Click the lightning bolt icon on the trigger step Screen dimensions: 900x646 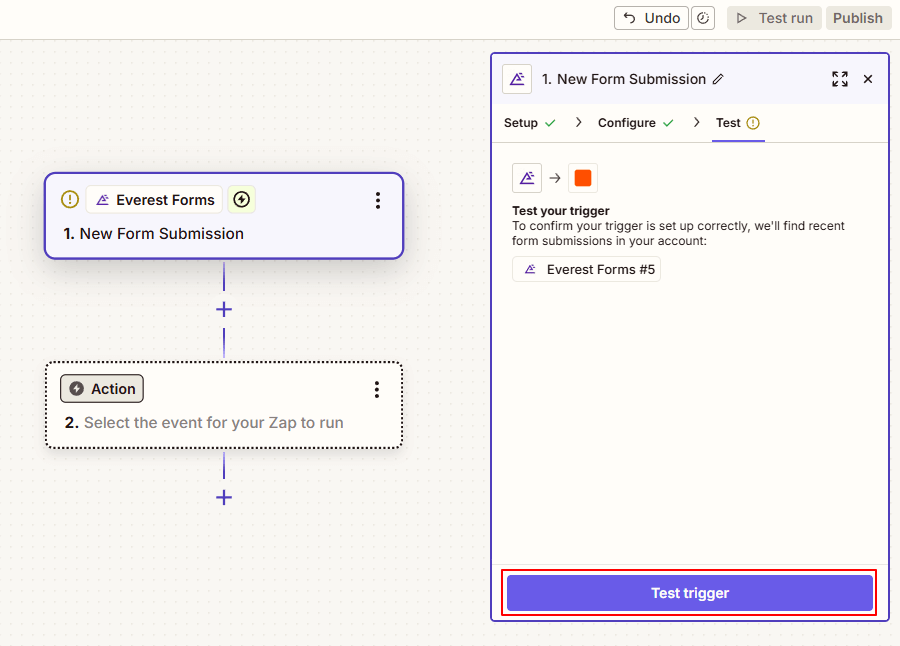(241, 199)
